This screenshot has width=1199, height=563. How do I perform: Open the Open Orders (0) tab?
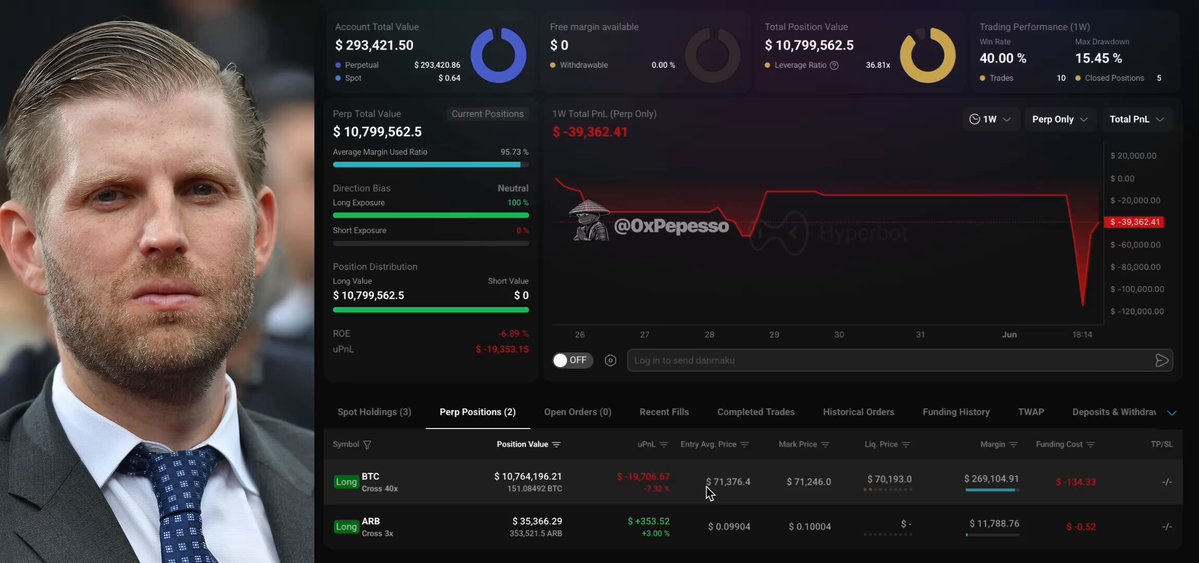(577, 412)
